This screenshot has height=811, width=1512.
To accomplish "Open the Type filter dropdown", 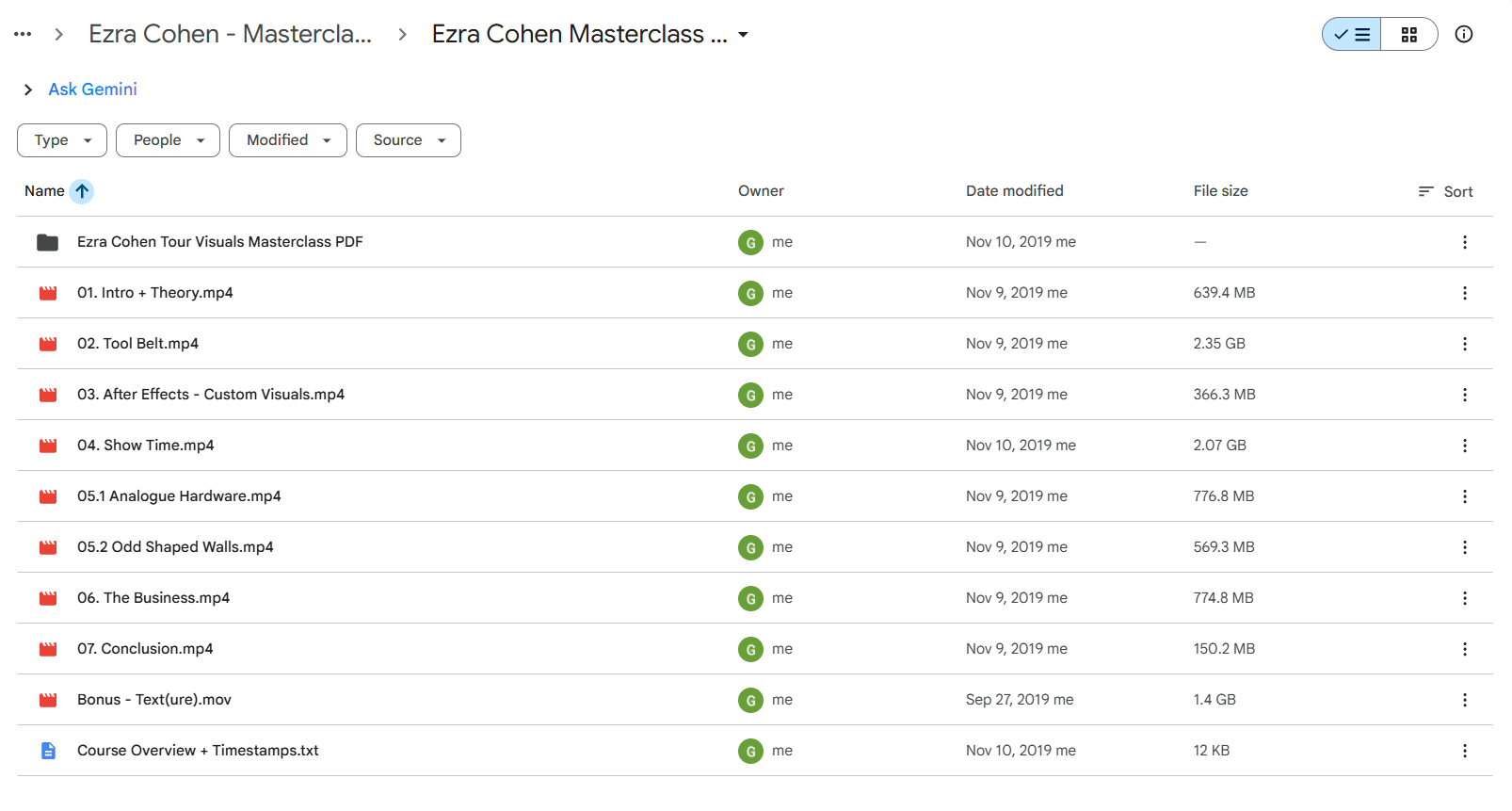I will [62, 140].
